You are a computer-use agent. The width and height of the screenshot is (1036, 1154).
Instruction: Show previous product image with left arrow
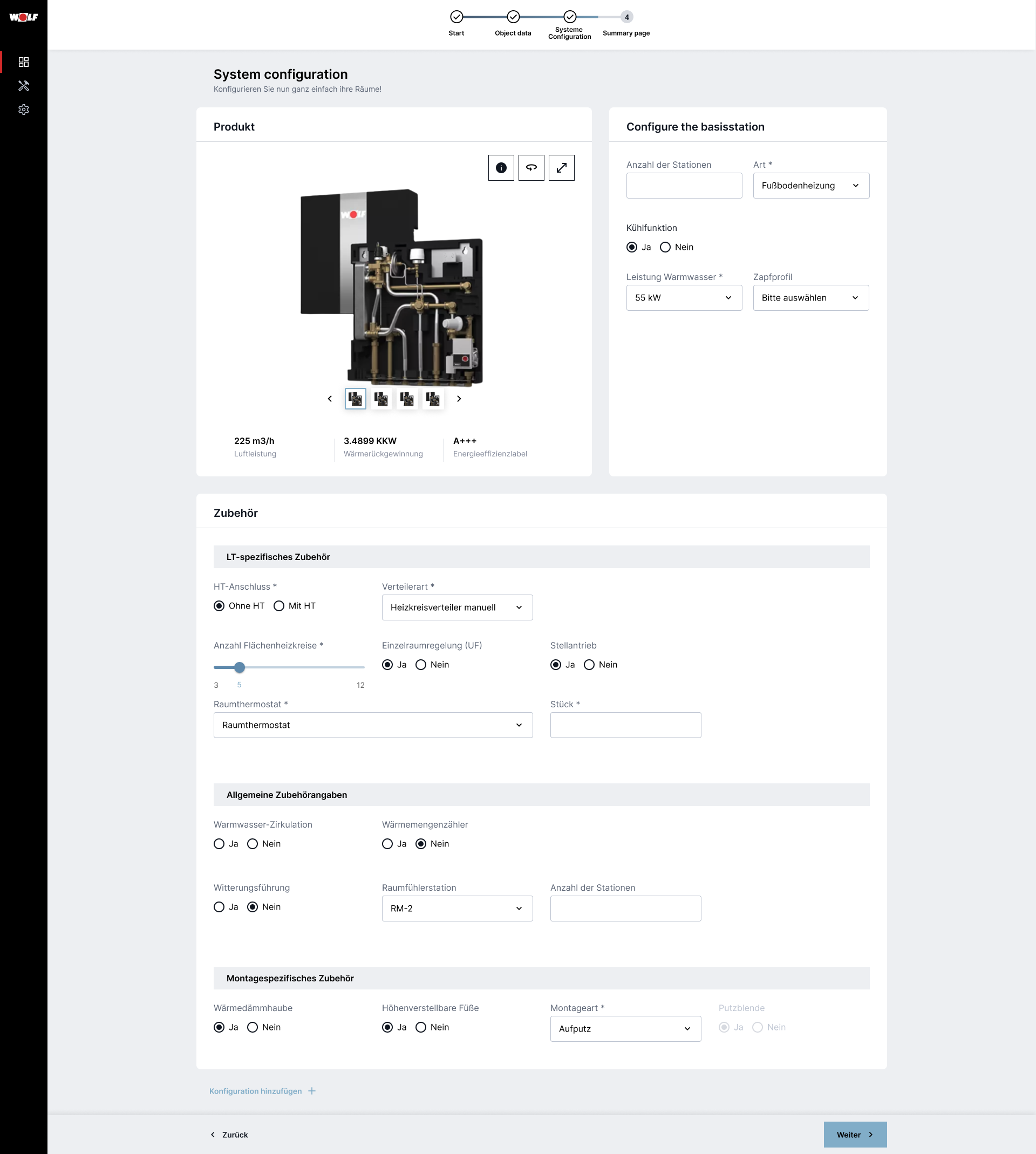tap(330, 399)
